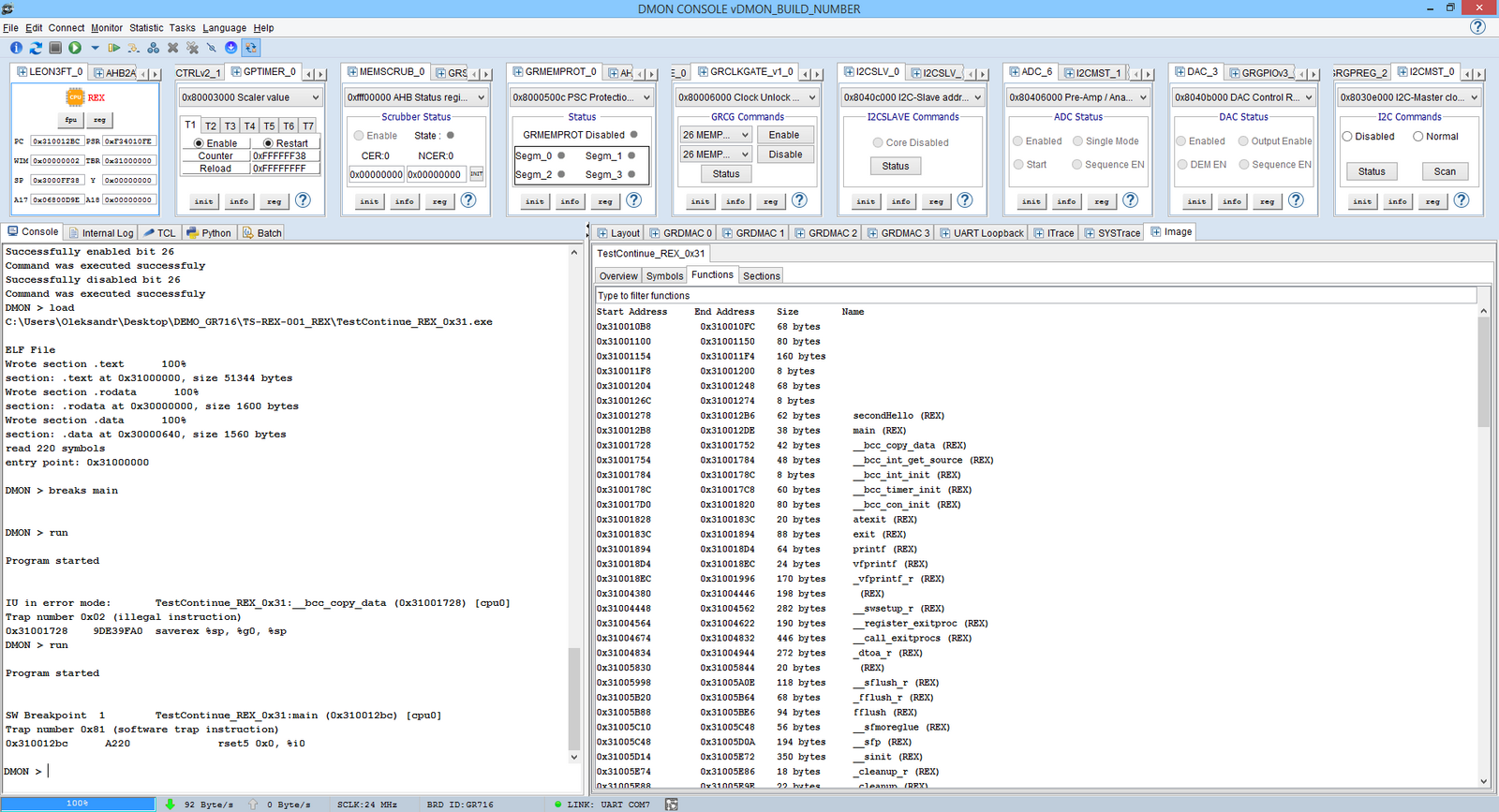This screenshot has height=812, width=1499.
Task: Toggle DAC Status Output Enable radio
Action: [1243, 141]
